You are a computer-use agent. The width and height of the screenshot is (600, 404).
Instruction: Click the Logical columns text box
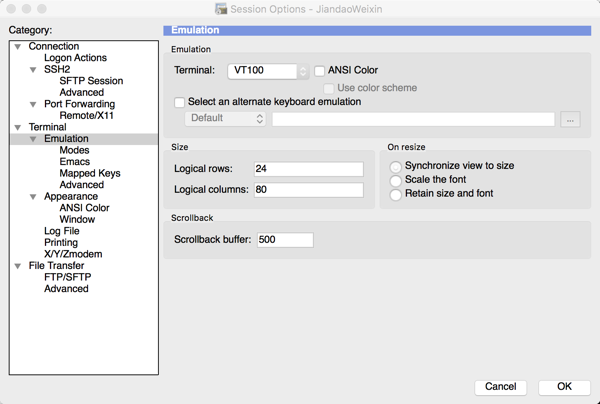pos(308,189)
